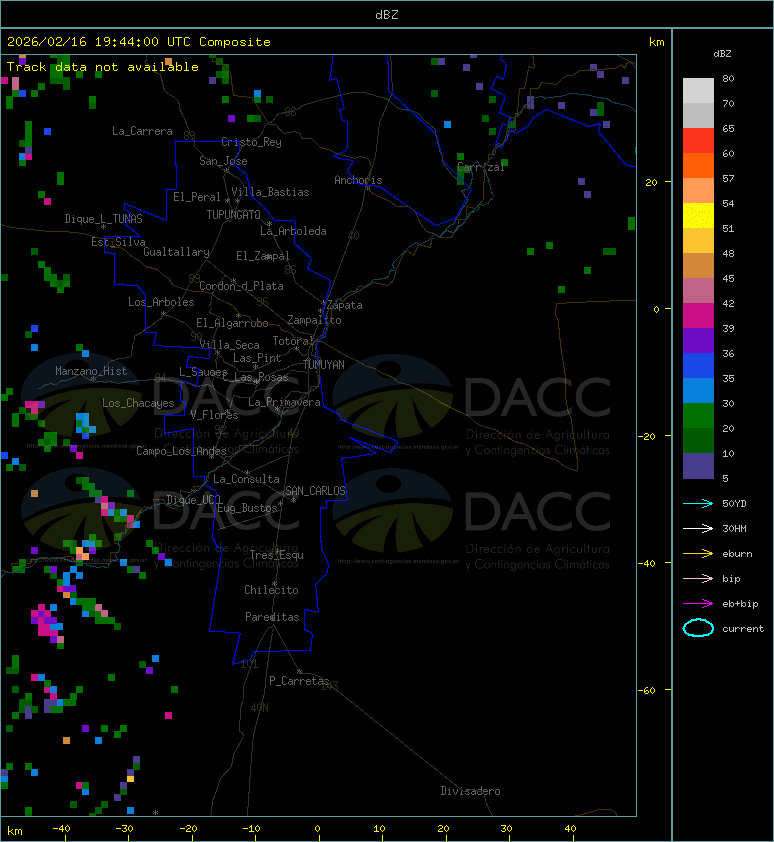The image size is (774, 842).
Task: Click the P_Carretas label
Action: (299, 681)
